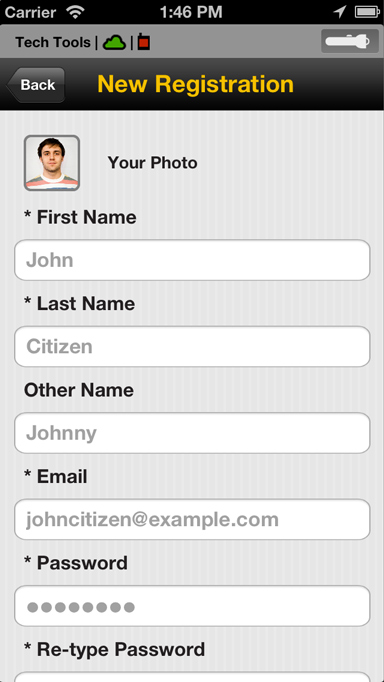Tap the New Registration title
384x682 pixels.
[x=196, y=84]
